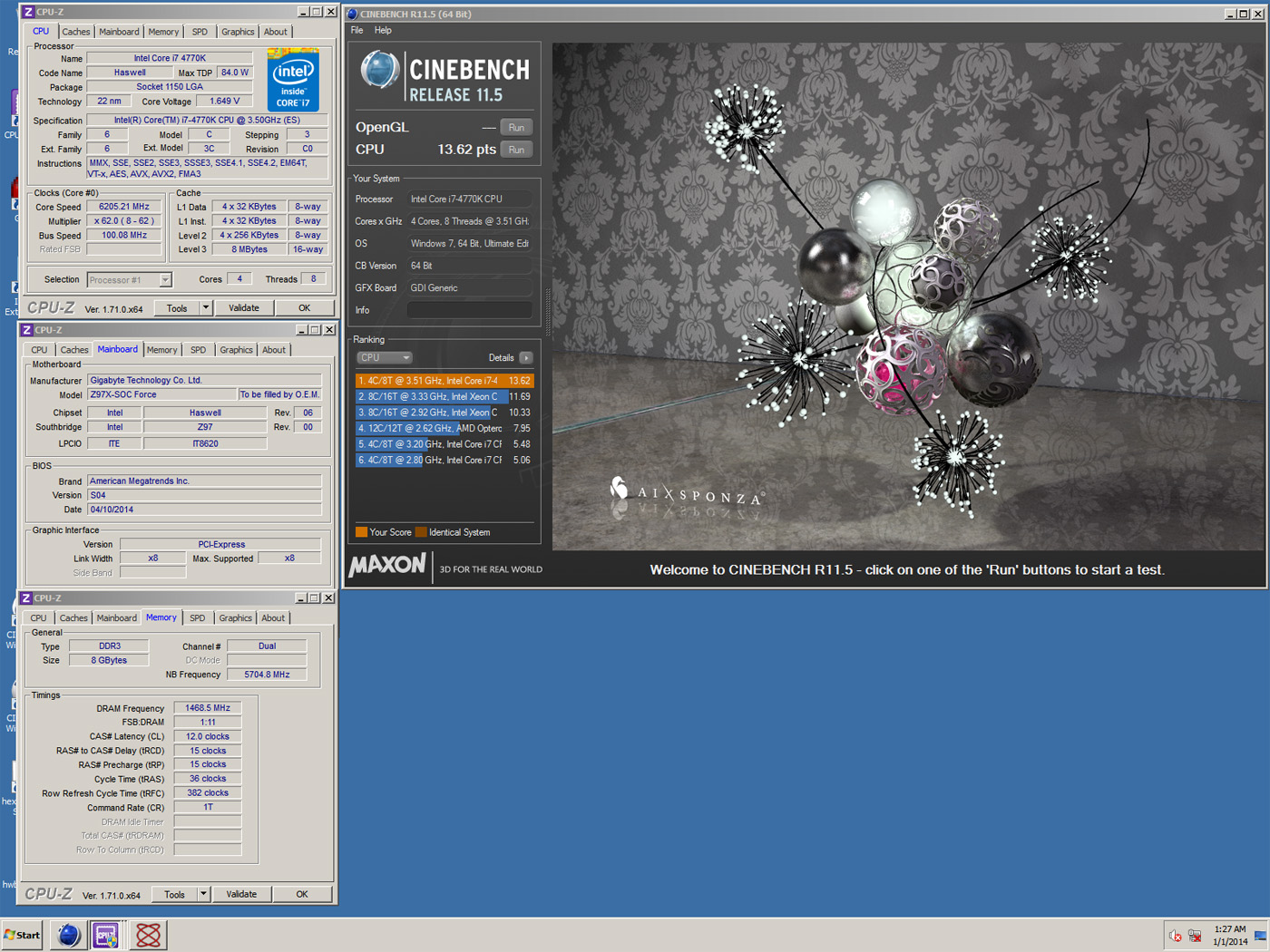Open the CPU ranking type dropdown

384,358
